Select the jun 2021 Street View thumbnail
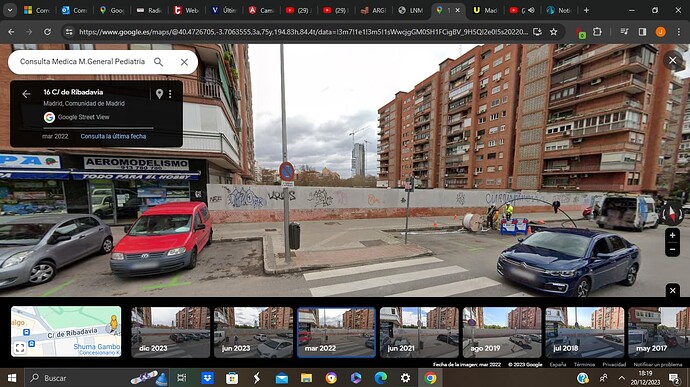This screenshot has height=387, width=690. click(x=419, y=332)
